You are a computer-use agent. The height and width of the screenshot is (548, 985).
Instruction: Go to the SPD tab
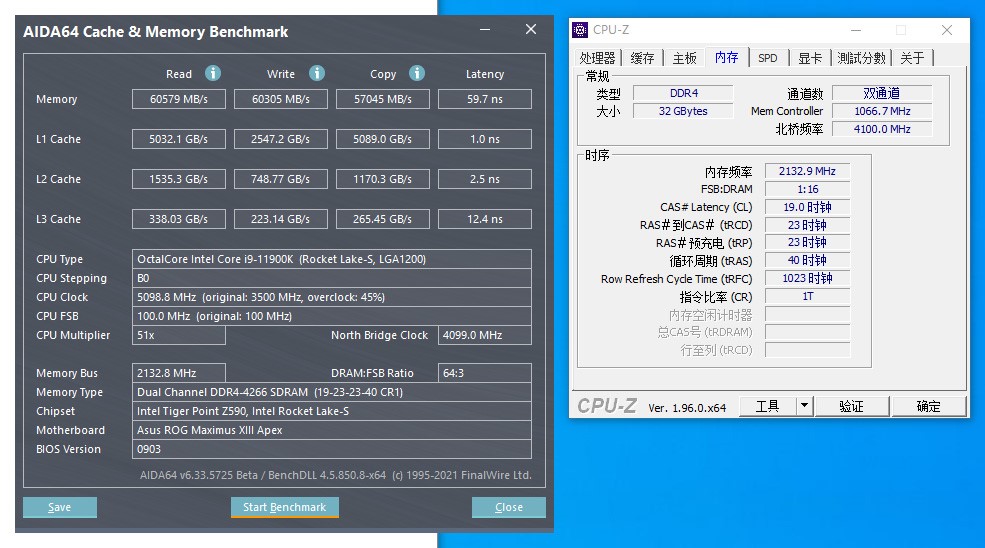click(767, 58)
